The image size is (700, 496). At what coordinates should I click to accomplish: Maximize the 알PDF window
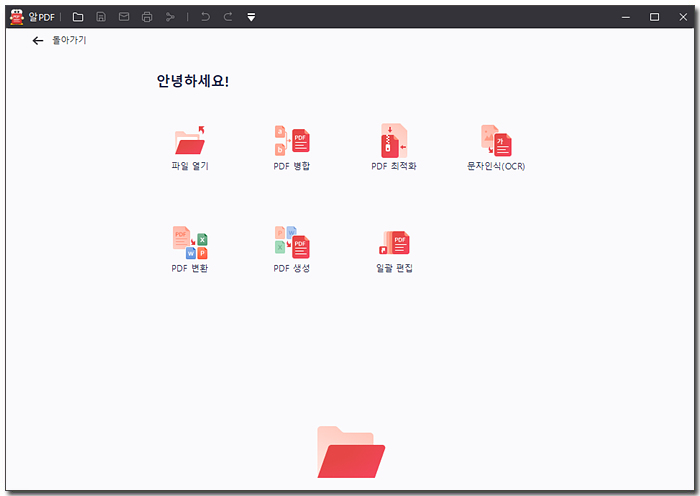pyautogui.click(x=654, y=17)
